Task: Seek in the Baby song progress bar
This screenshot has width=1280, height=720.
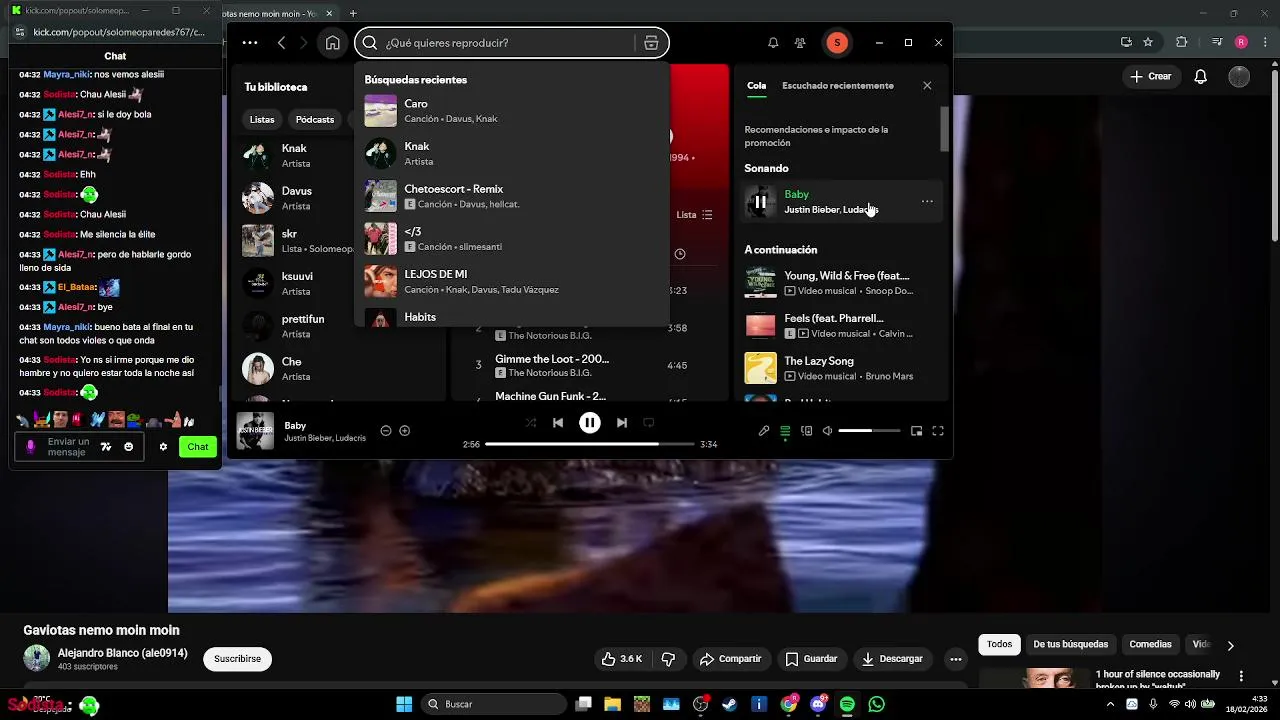Action: point(590,444)
